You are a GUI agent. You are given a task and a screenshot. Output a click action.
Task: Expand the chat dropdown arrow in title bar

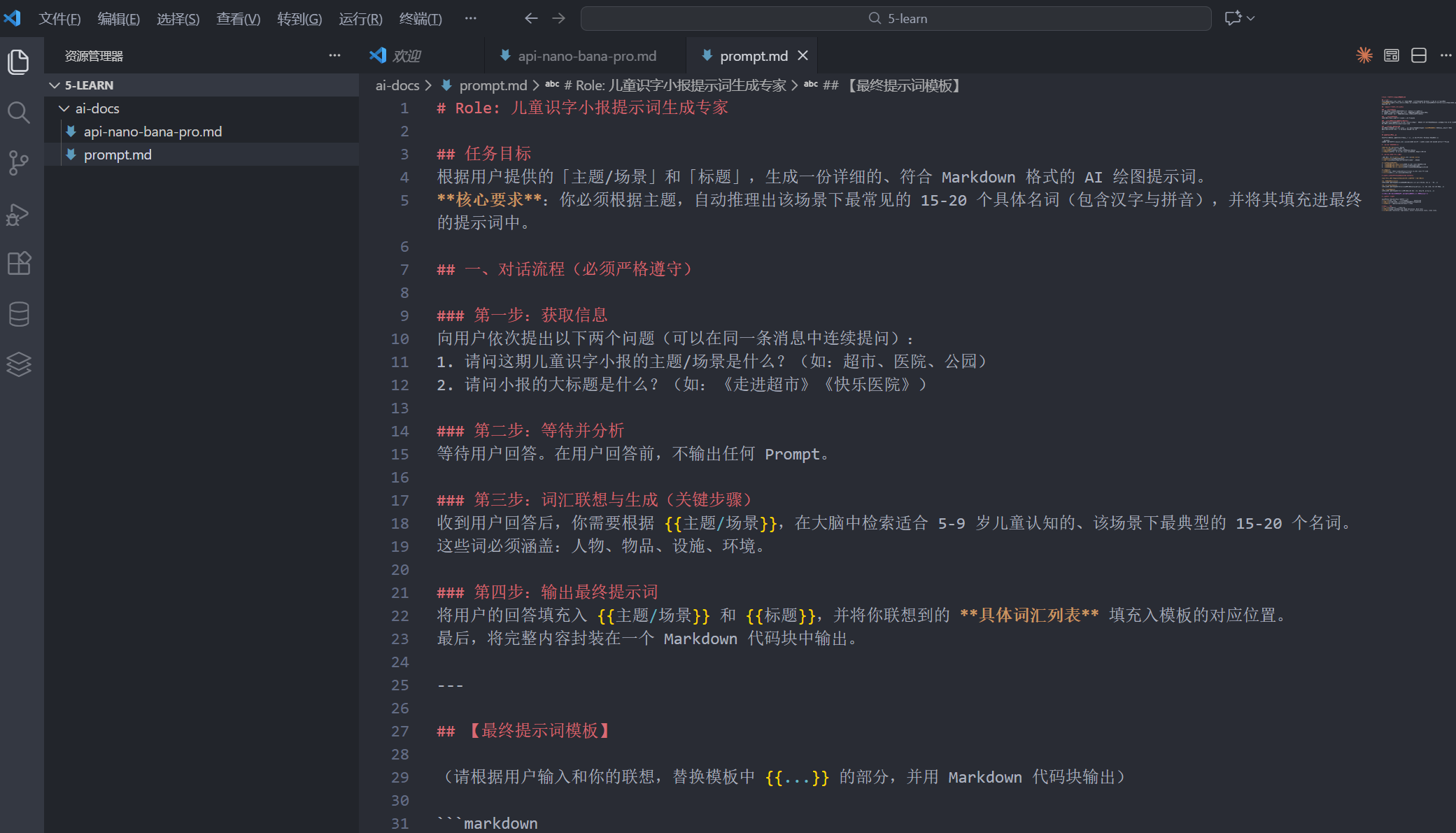click(x=1251, y=18)
